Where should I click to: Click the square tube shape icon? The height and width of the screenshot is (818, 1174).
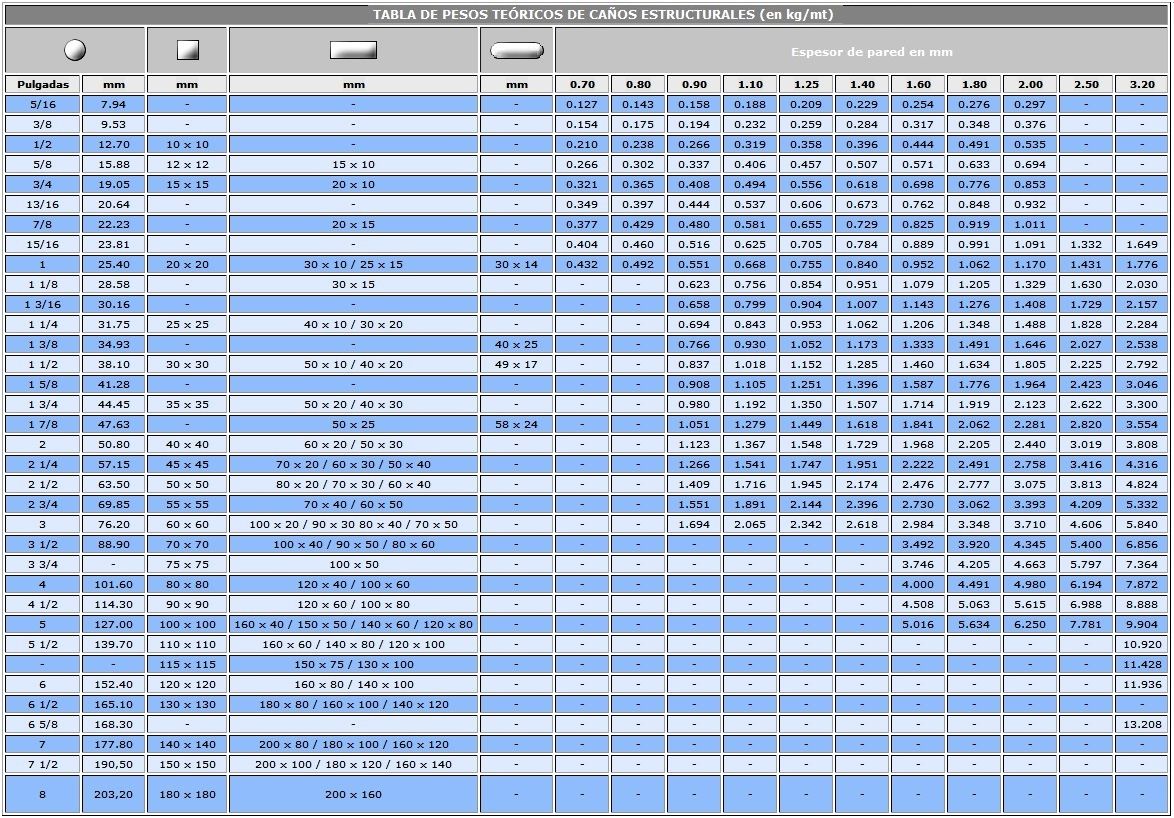[x=187, y=50]
